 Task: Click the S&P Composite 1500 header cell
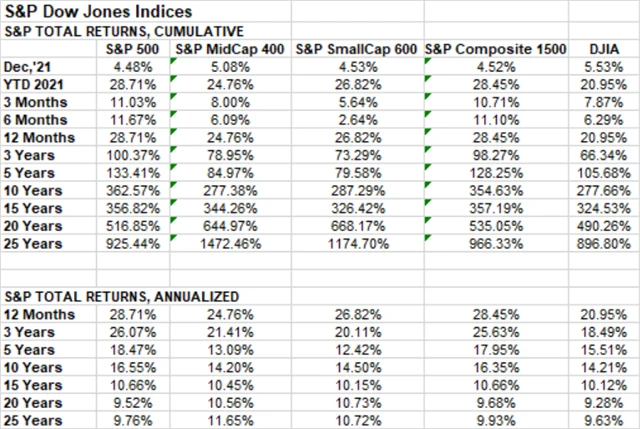click(496, 48)
